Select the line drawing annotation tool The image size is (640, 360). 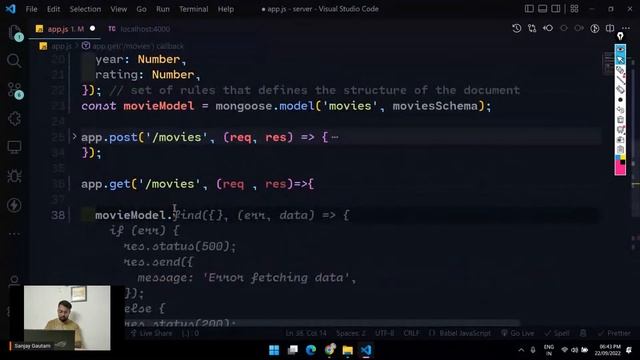click(620, 80)
